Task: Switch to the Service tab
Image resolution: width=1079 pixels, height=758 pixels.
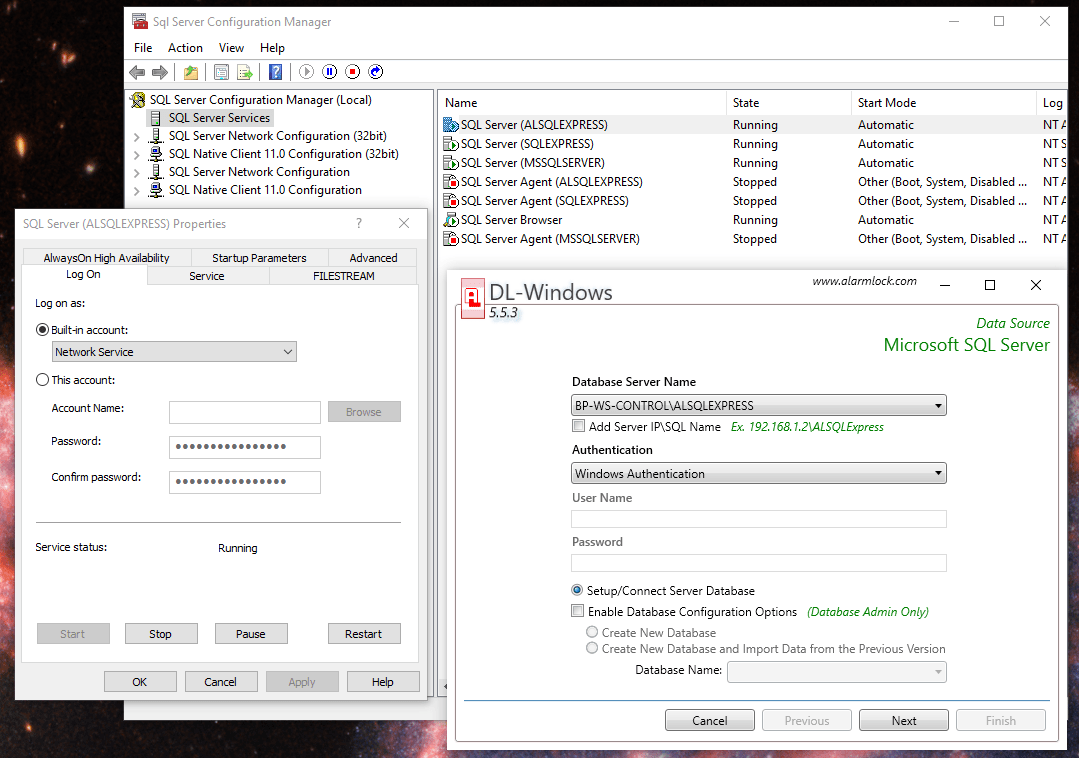Action: click(x=207, y=276)
